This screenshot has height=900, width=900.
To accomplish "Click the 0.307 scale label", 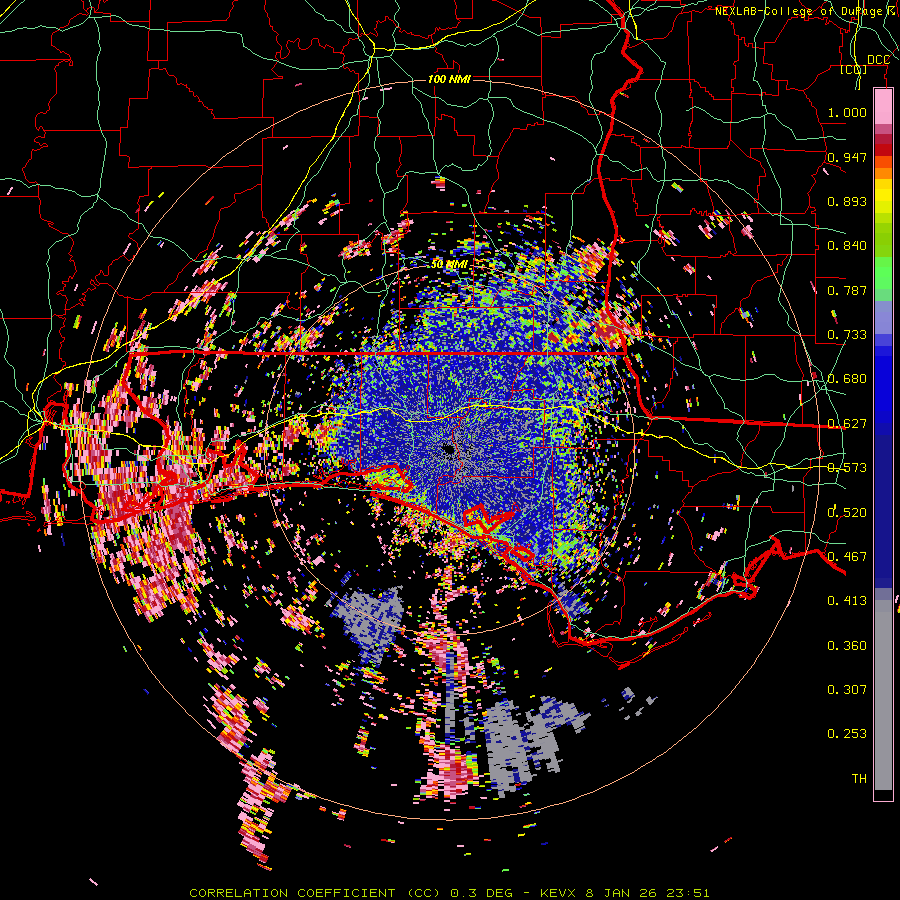I will [847, 690].
